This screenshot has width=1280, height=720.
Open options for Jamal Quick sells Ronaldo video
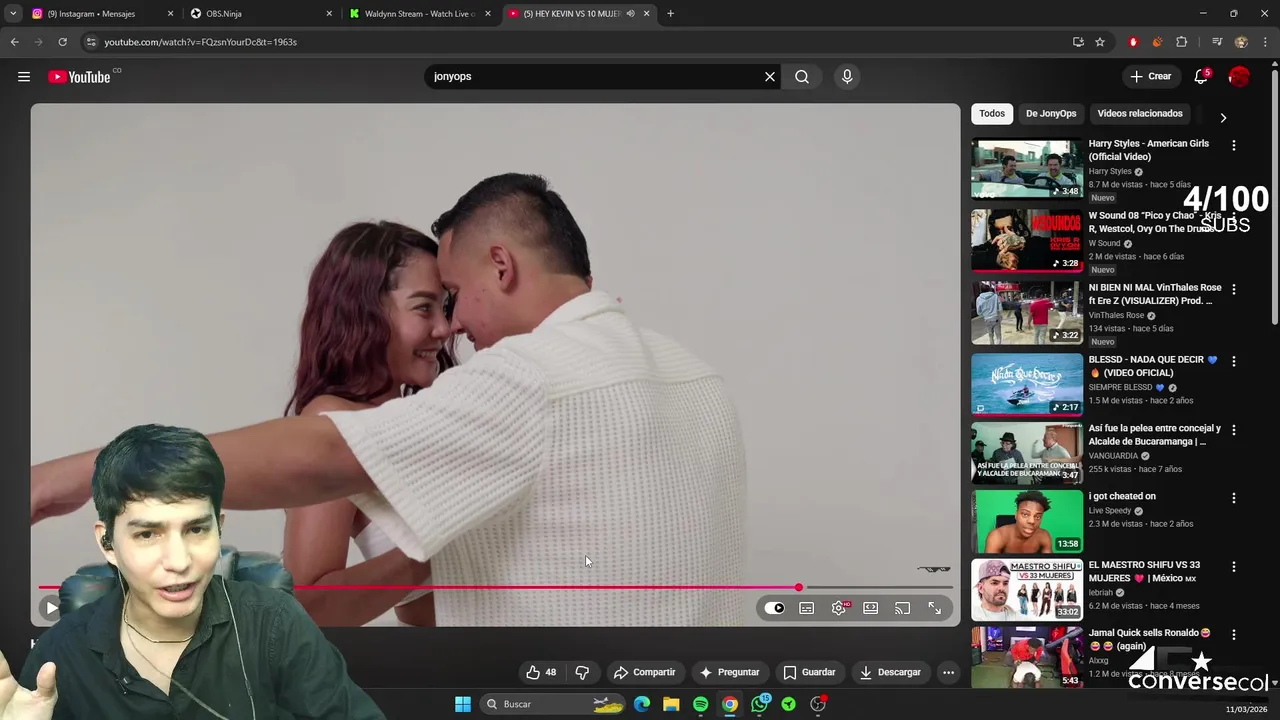click(1234, 635)
